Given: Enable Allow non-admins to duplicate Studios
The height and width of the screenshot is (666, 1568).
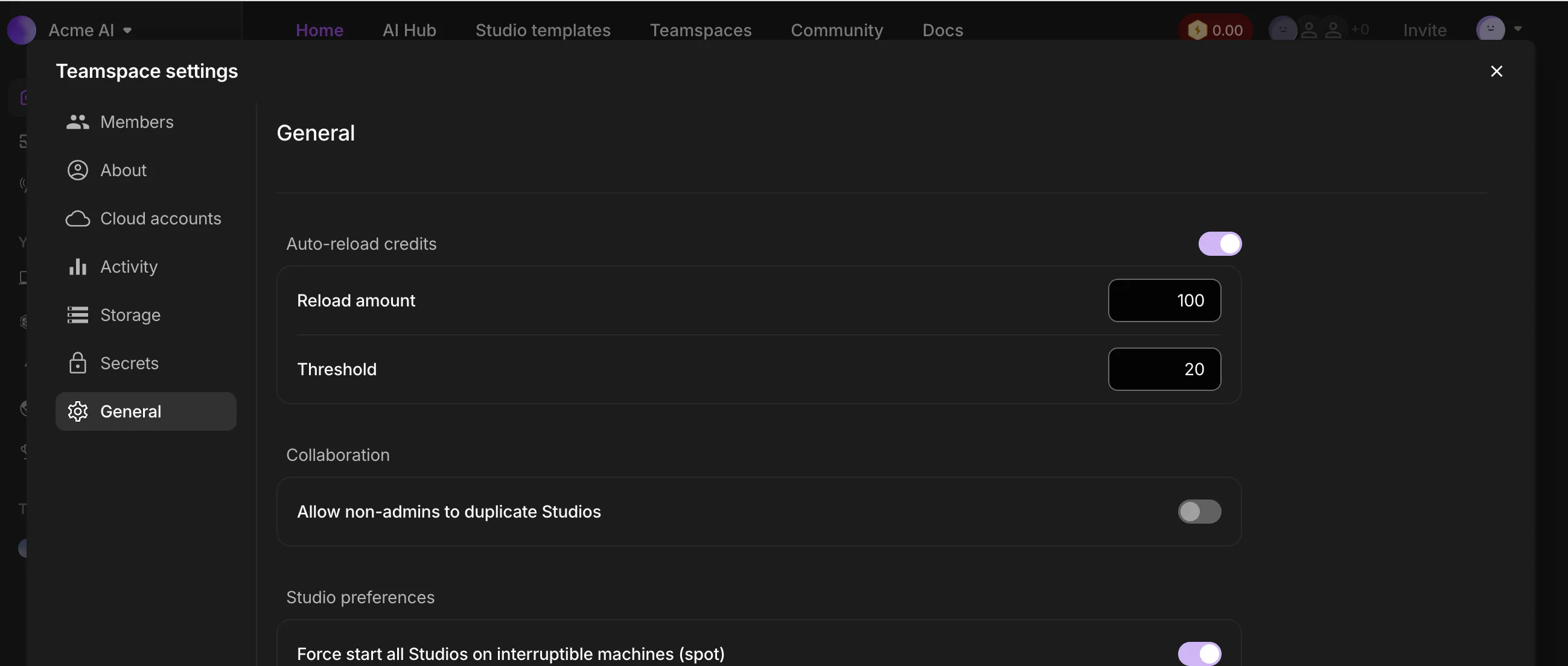Looking at the screenshot, I should (x=1199, y=512).
